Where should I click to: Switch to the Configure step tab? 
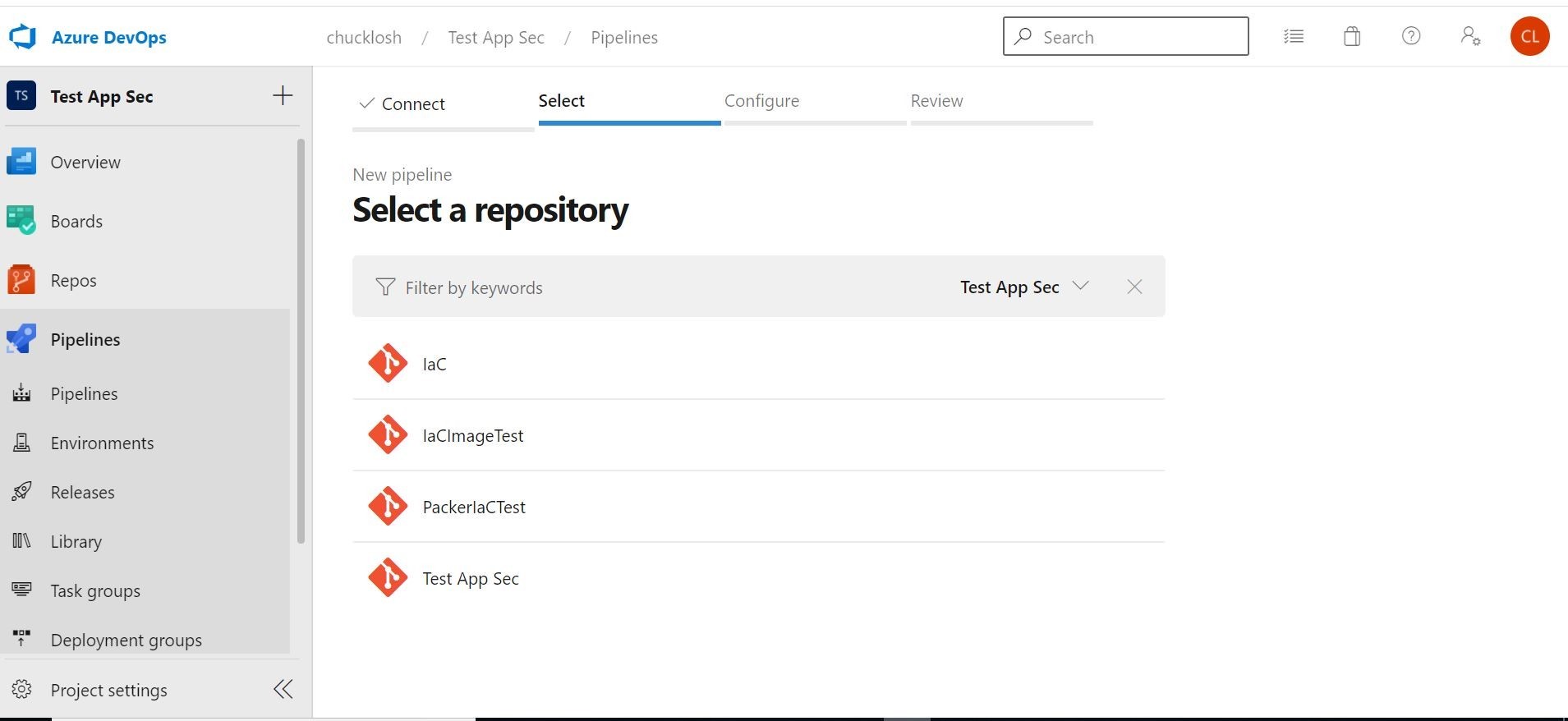click(761, 101)
